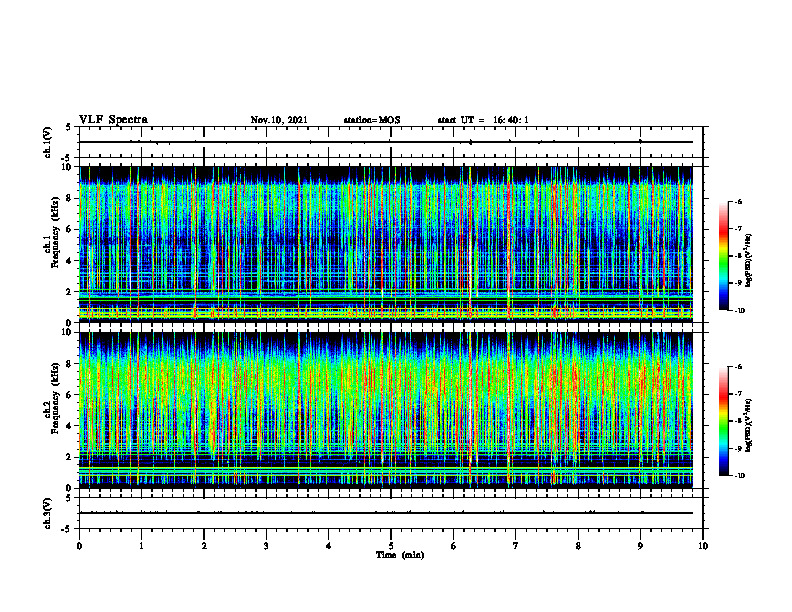Click the 'VLF Spectra' plot title

click(x=114, y=120)
